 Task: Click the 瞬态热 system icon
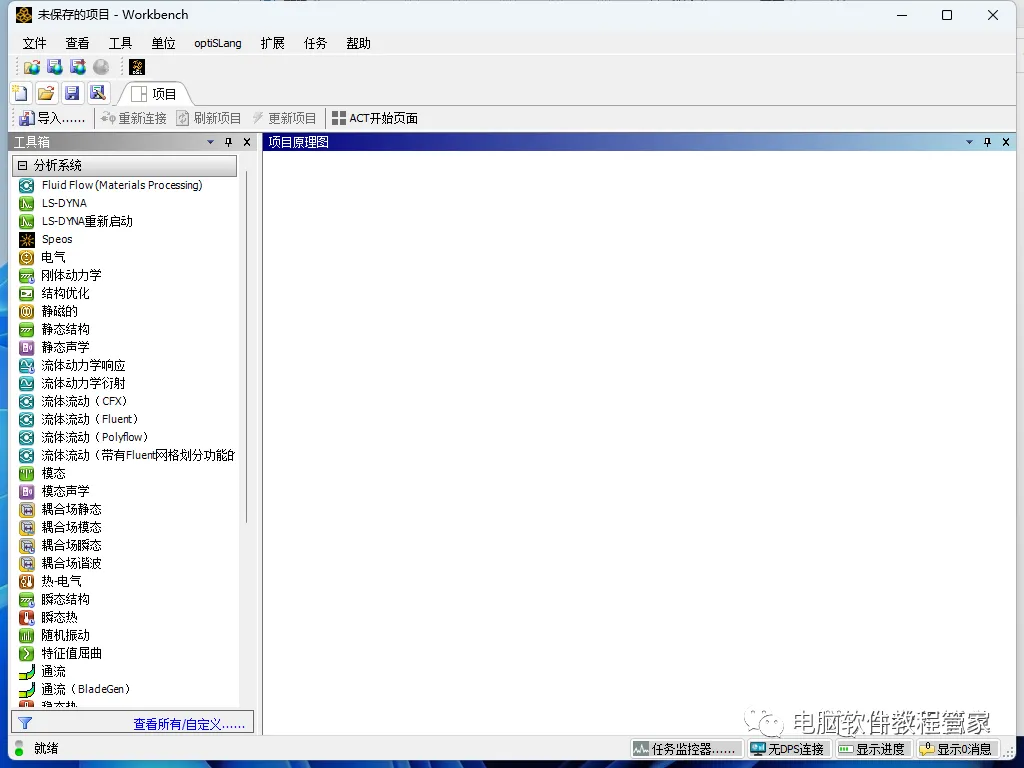tap(26, 617)
